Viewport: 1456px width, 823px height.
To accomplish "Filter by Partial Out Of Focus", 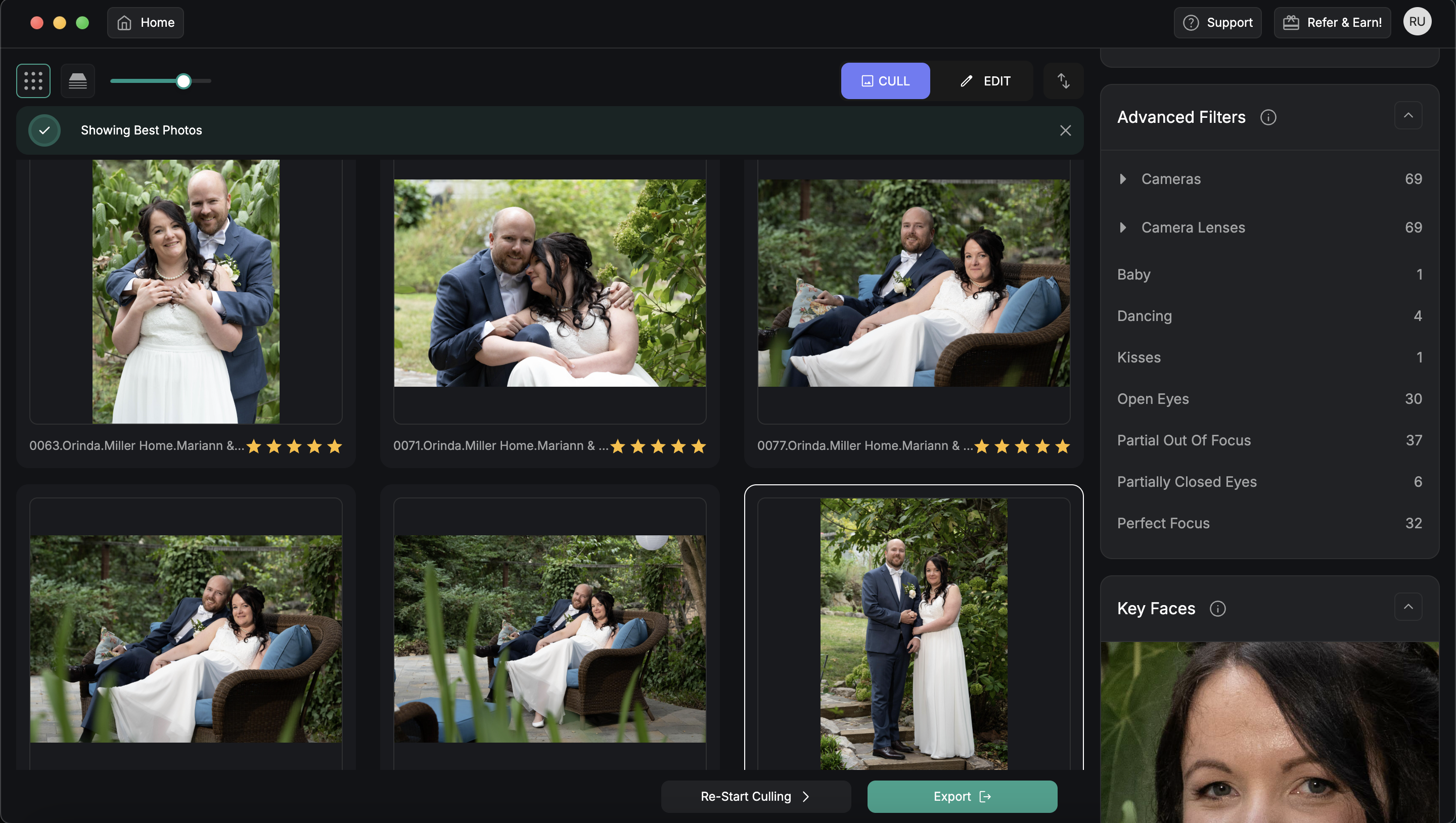I will click(x=1269, y=440).
